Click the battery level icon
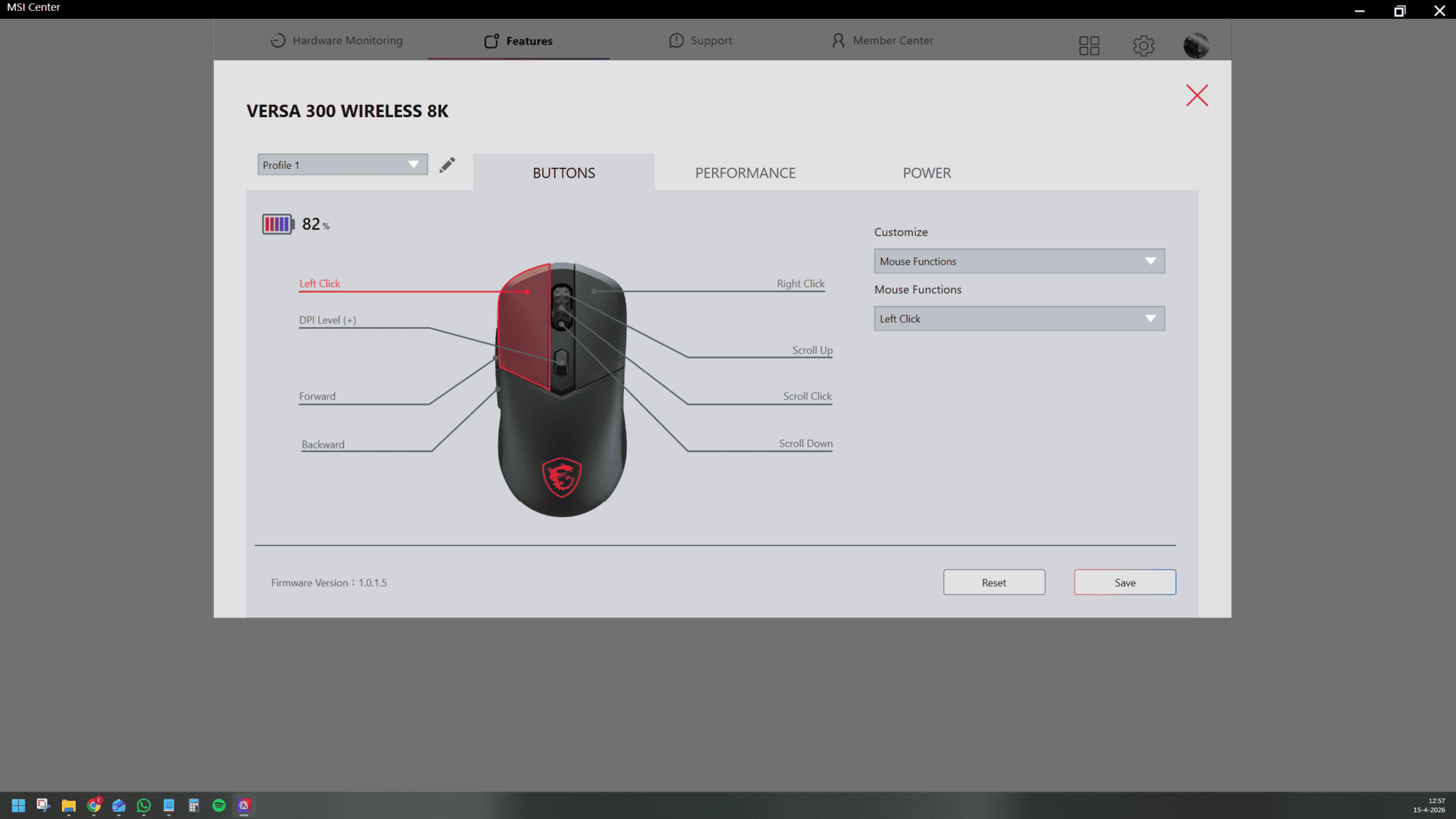Viewport: 1456px width, 819px height. click(x=277, y=224)
